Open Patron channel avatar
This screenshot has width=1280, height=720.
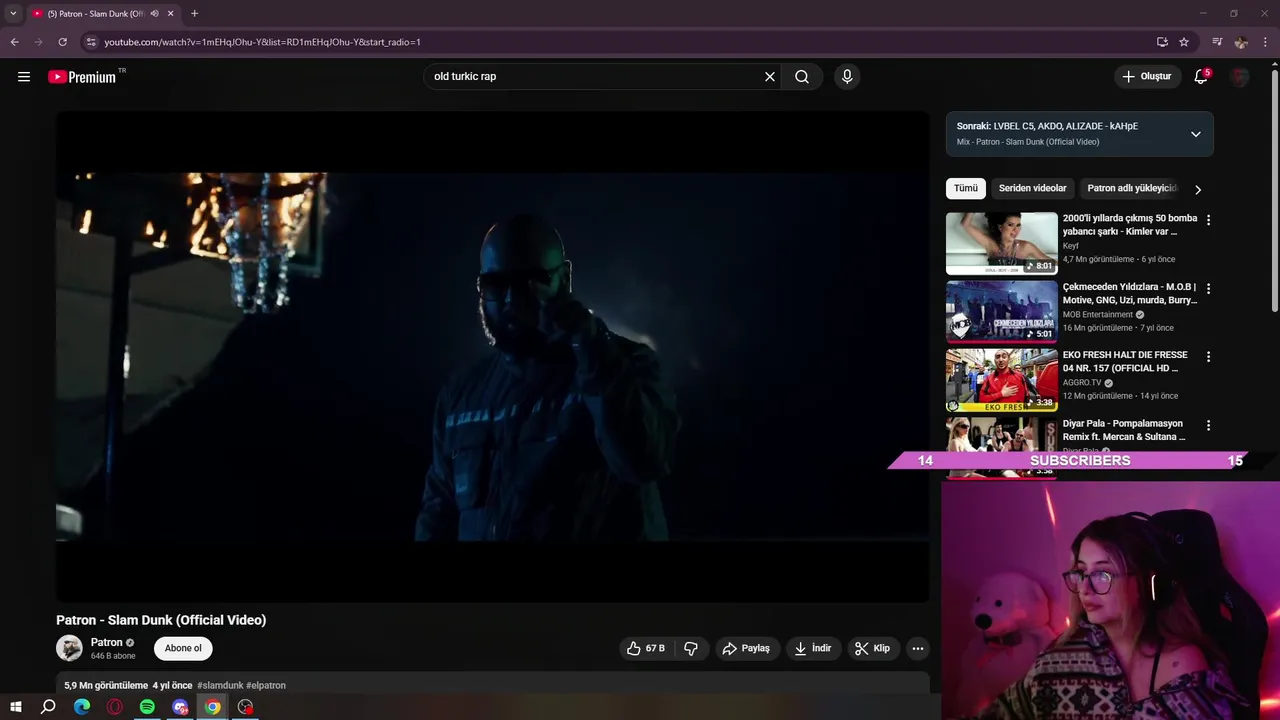69,648
